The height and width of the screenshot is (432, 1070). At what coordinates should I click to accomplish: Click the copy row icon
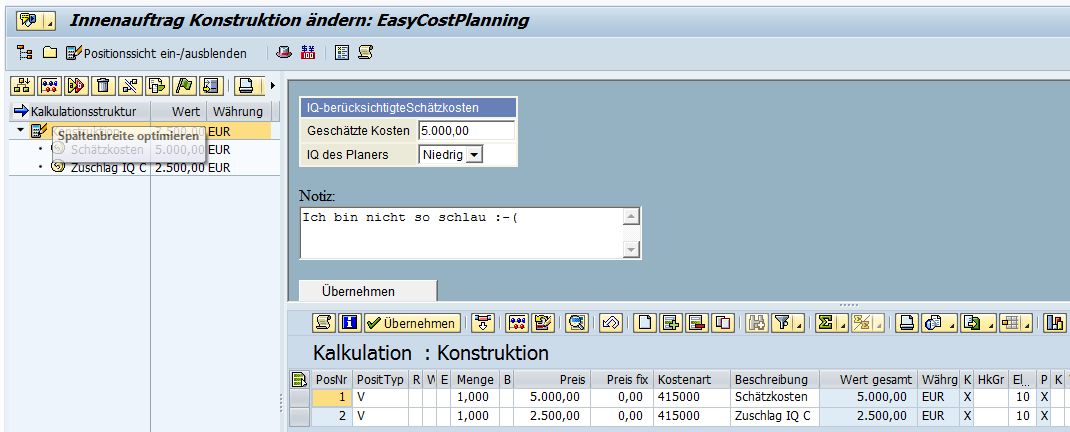coord(723,323)
